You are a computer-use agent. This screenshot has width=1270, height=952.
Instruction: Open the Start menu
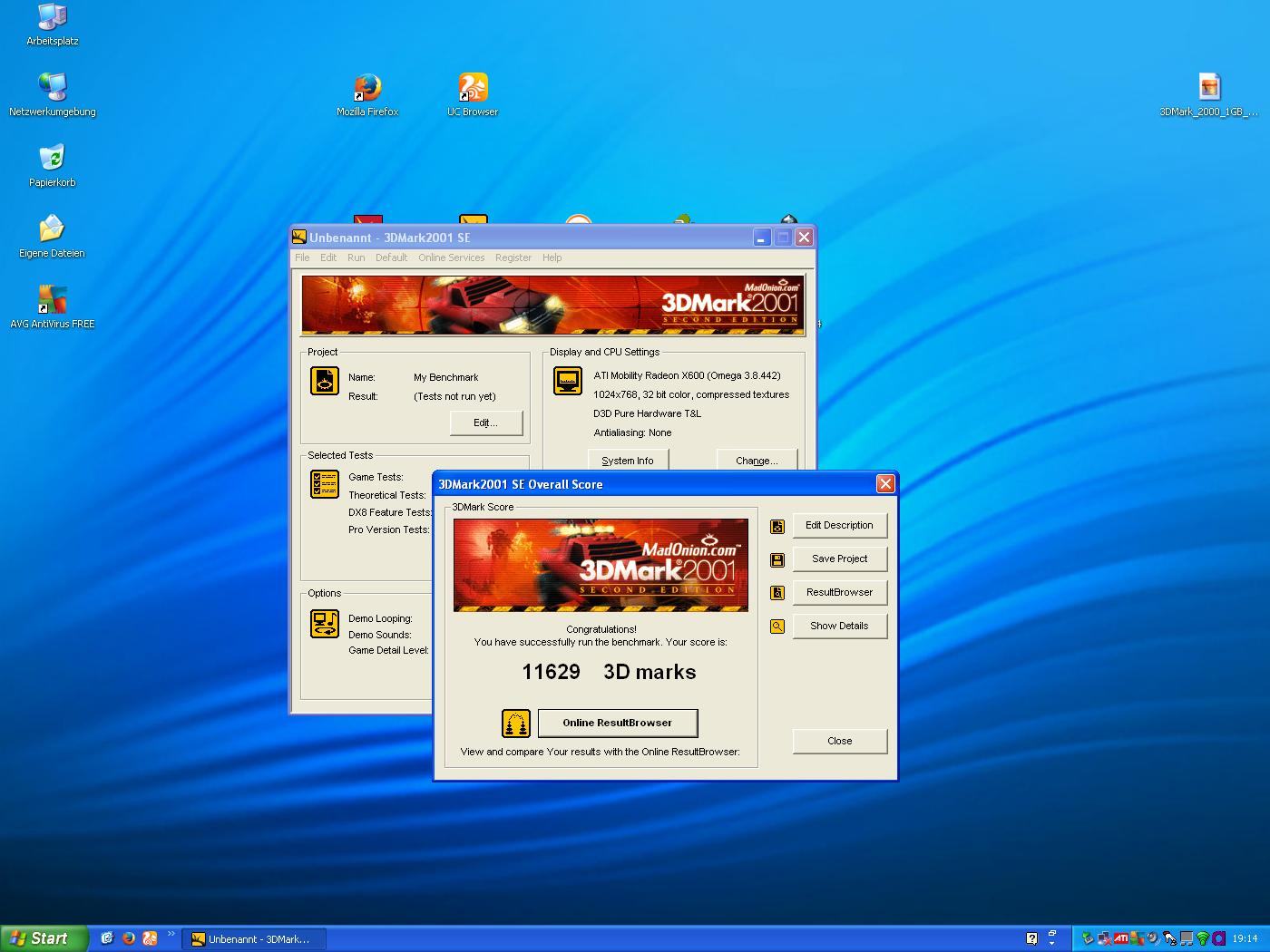coord(44,938)
